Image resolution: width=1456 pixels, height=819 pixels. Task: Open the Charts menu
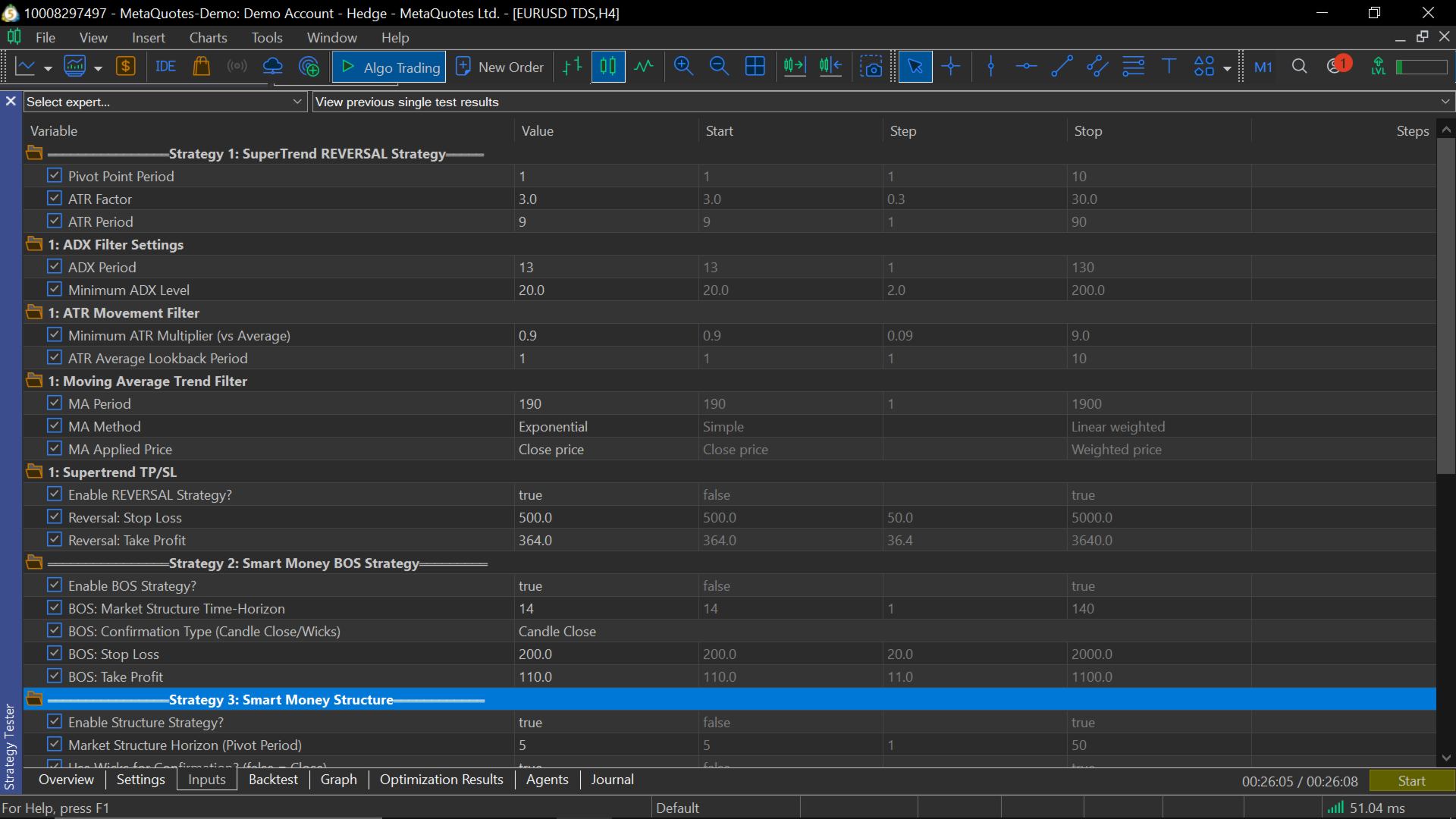tap(208, 37)
